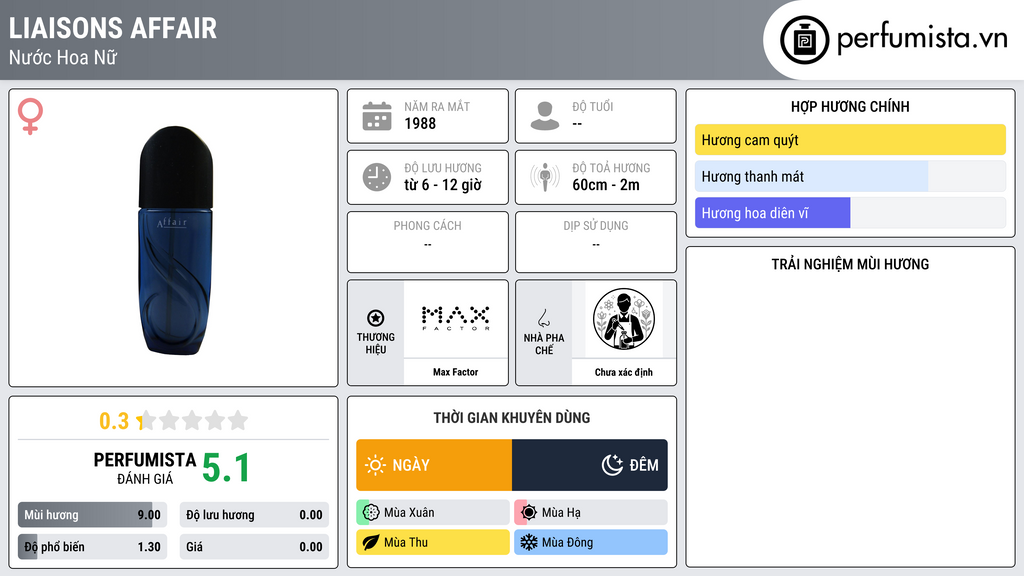This screenshot has width=1024, height=576.
Task: Click the Mùa Hạ season label
Action: [x=561, y=513]
